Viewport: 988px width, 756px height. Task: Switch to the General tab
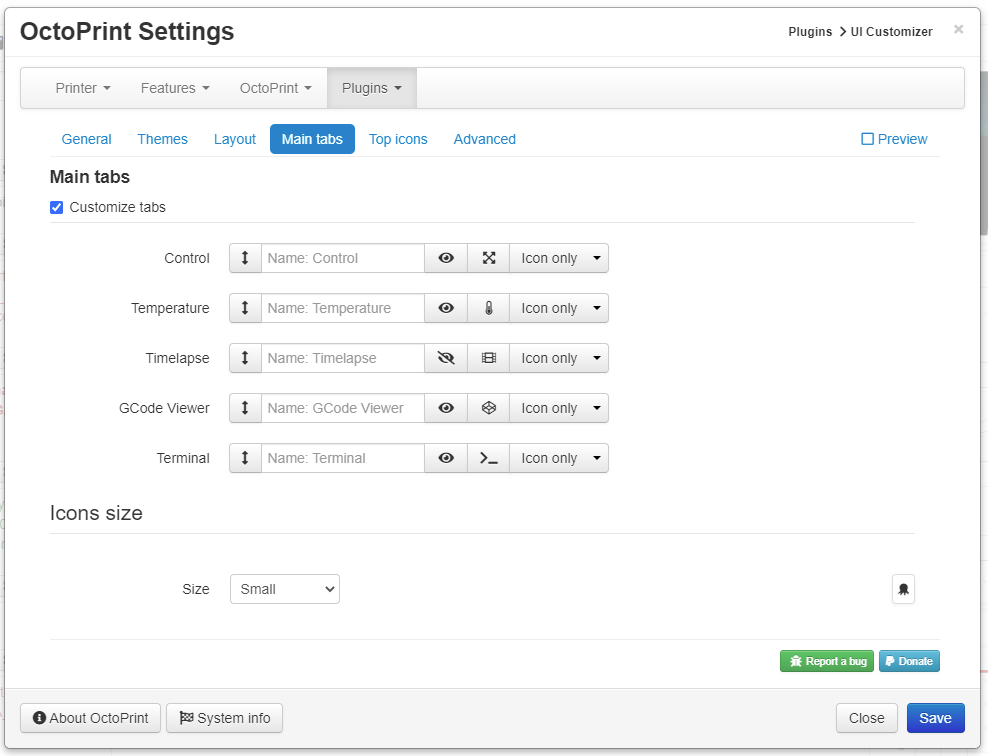click(86, 139)
